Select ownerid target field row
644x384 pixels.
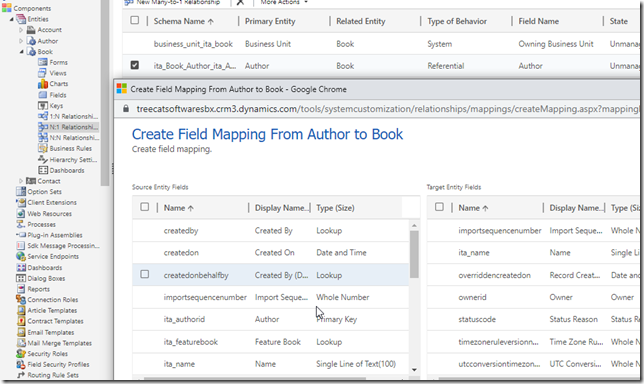[534, 297]
